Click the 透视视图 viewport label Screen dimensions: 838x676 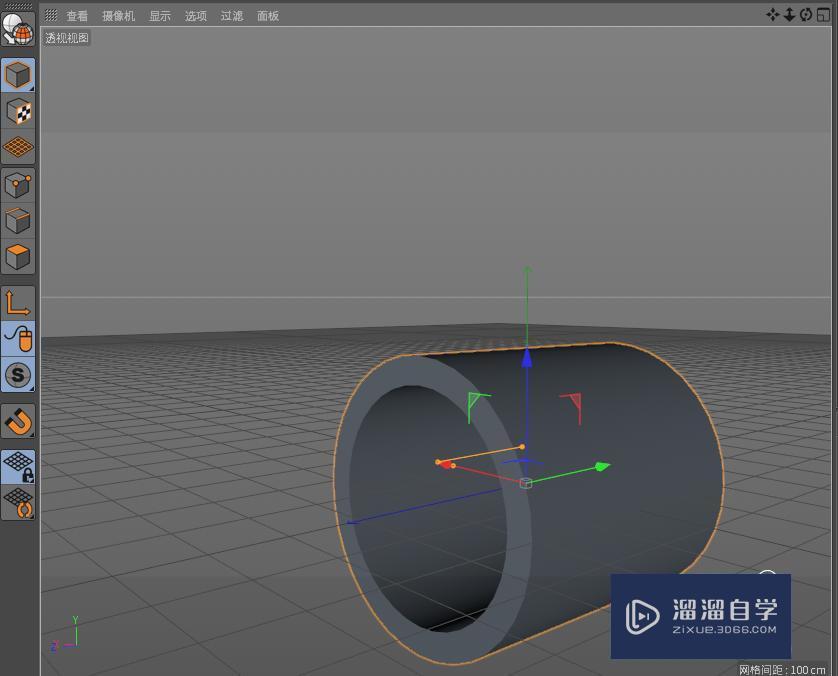click(67, 38)
